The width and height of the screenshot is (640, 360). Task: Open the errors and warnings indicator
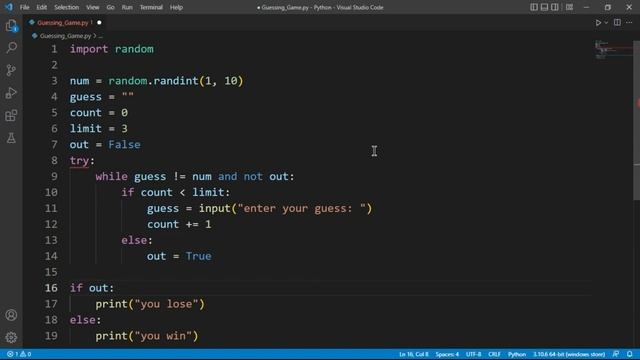19,354
